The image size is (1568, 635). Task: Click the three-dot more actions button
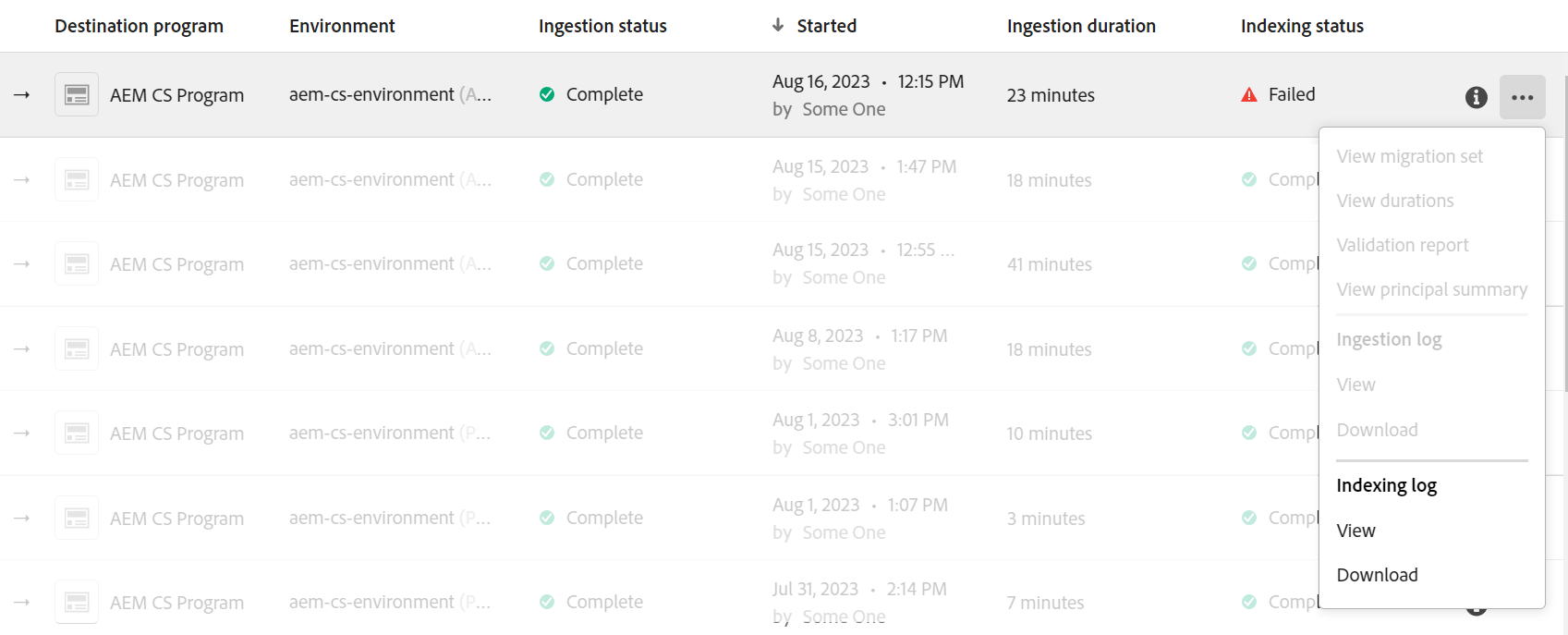[1522, 97]
